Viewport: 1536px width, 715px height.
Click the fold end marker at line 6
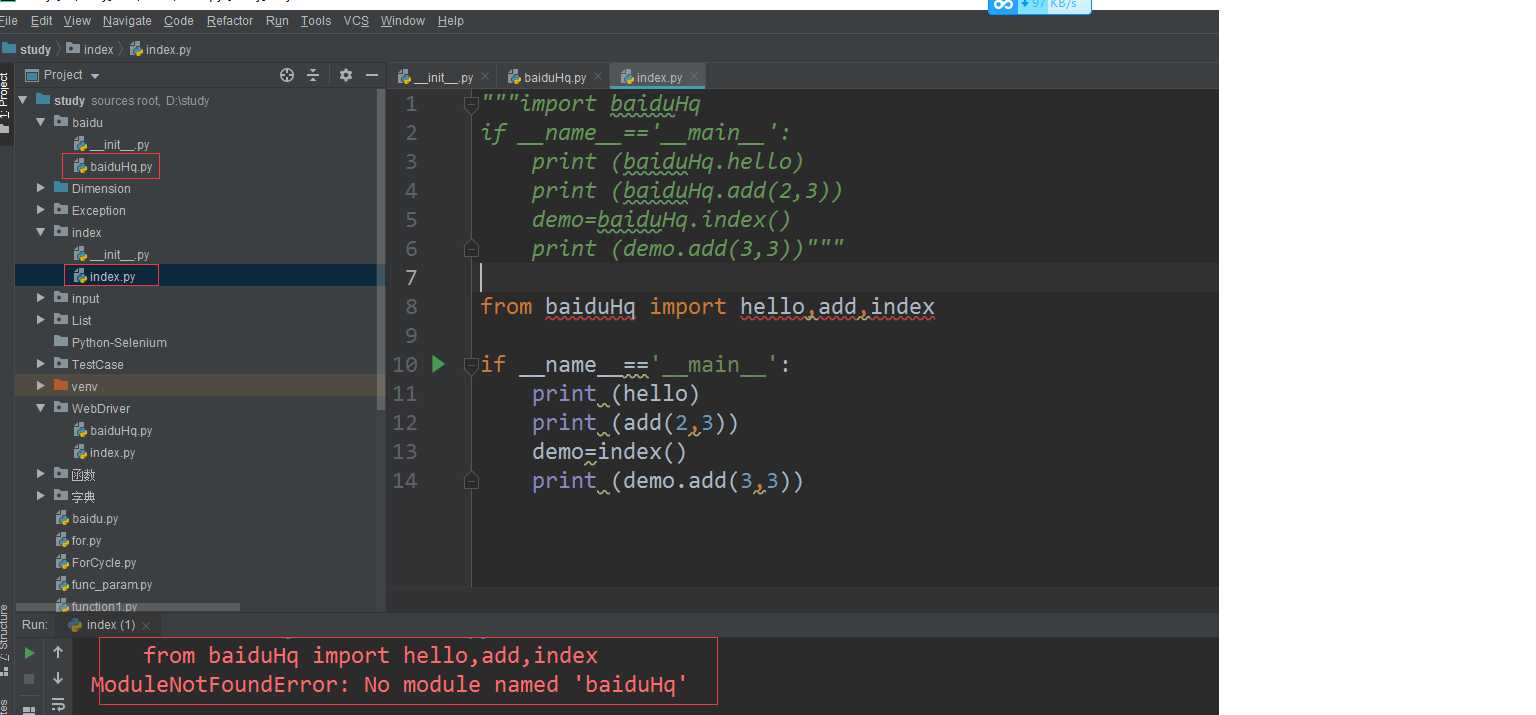pos(472,248)
